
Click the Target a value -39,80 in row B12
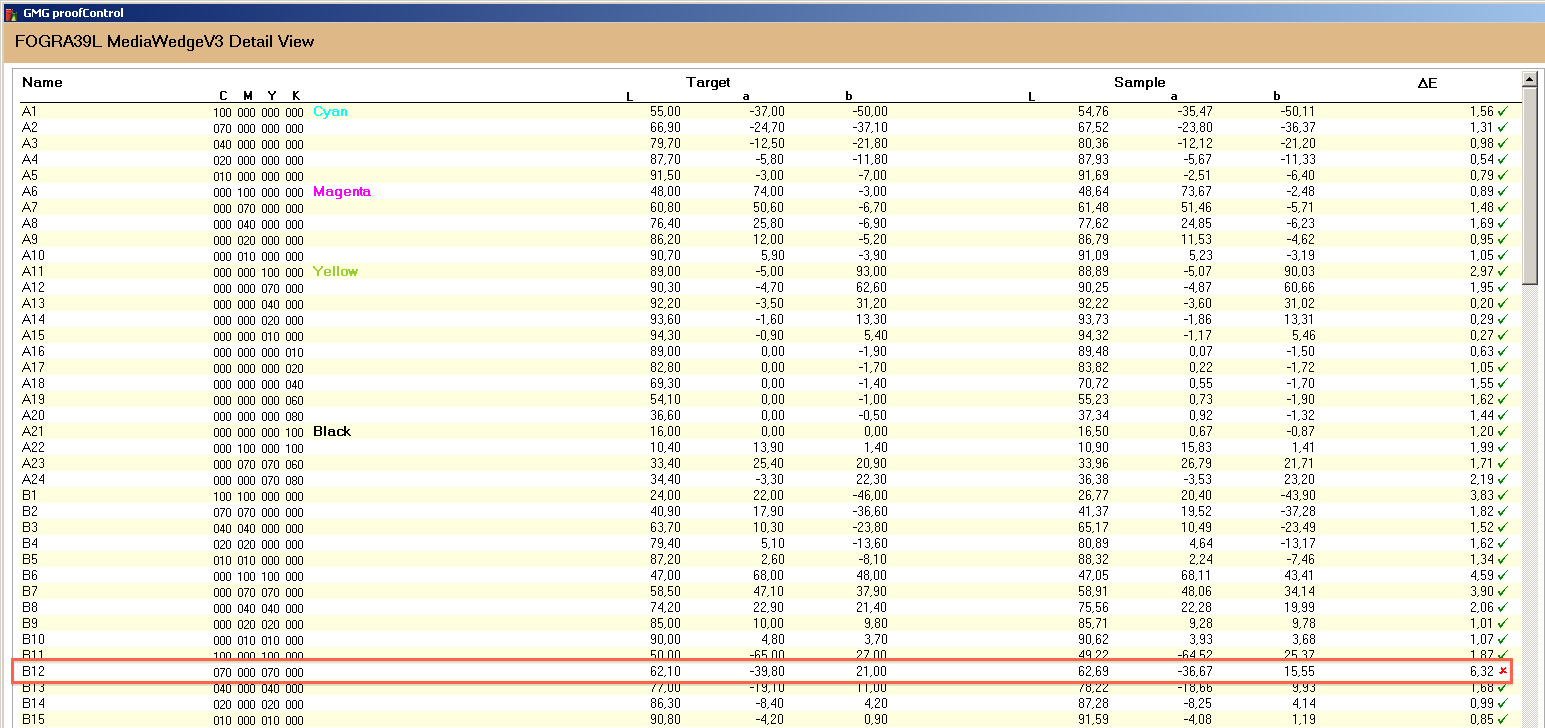[x=767, y=671]
